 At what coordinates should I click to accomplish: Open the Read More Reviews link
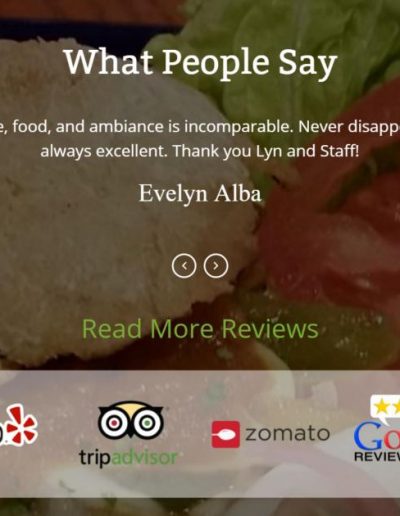tap(200, 329)
